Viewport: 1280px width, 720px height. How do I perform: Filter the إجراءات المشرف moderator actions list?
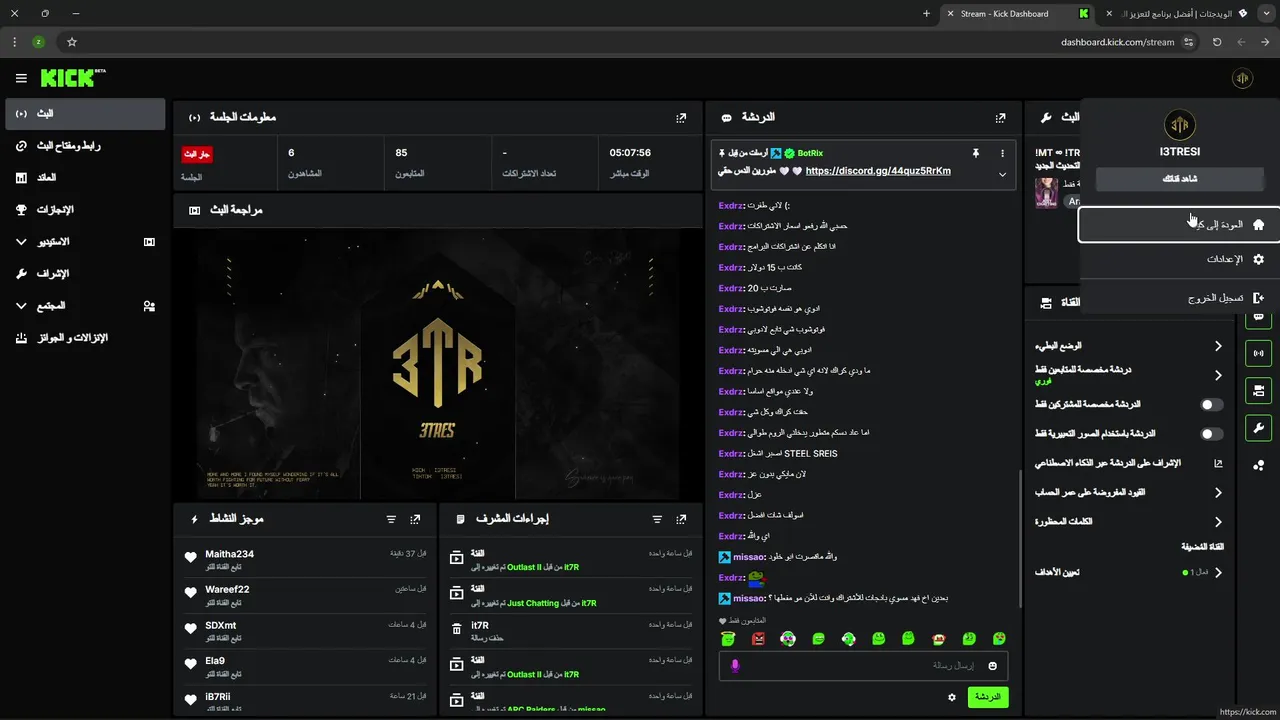tap(657, 519)
